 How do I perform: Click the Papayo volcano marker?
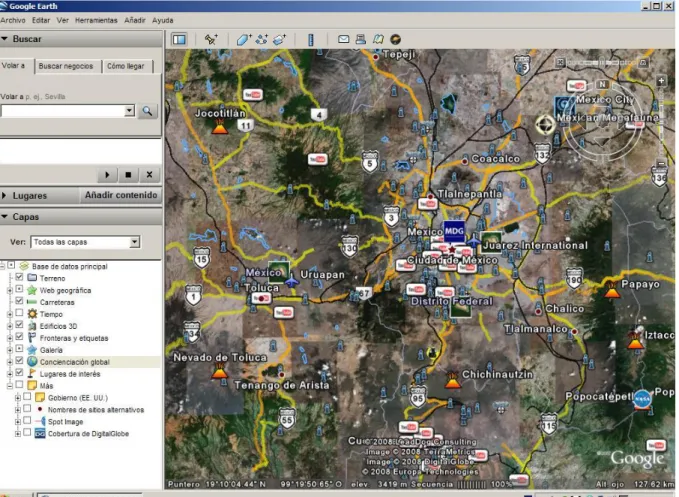[x=612, y=290]
